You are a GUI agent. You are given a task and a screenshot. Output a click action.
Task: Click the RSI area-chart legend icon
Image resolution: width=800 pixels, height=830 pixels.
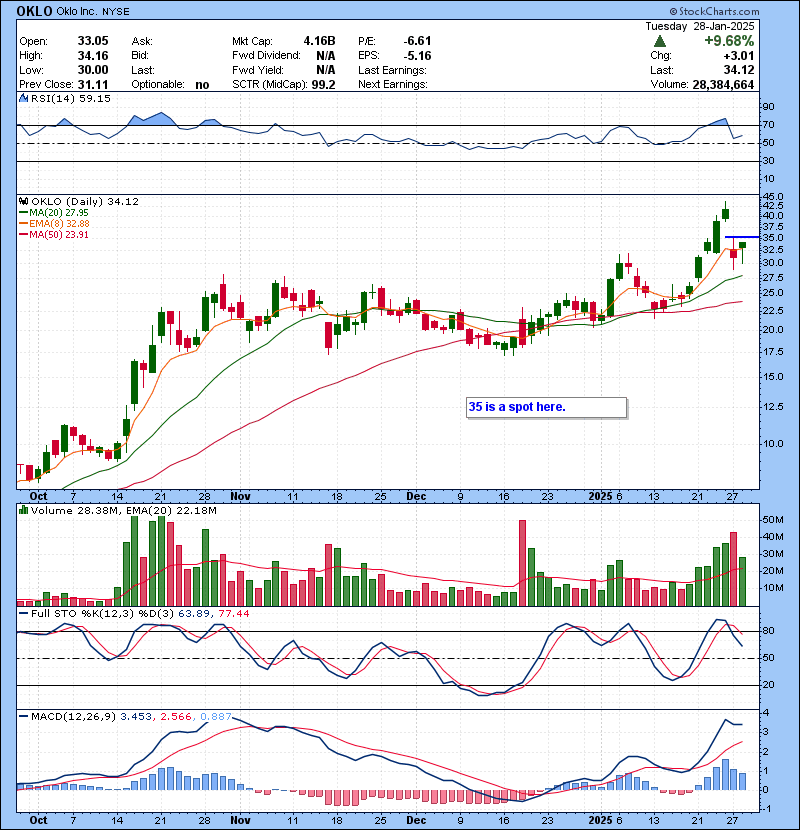(x=23, y=98)
